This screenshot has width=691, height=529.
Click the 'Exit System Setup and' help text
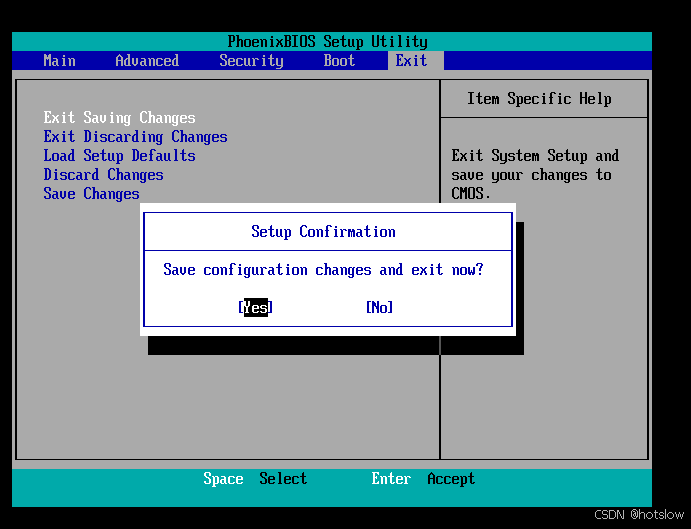click(535, 156)
